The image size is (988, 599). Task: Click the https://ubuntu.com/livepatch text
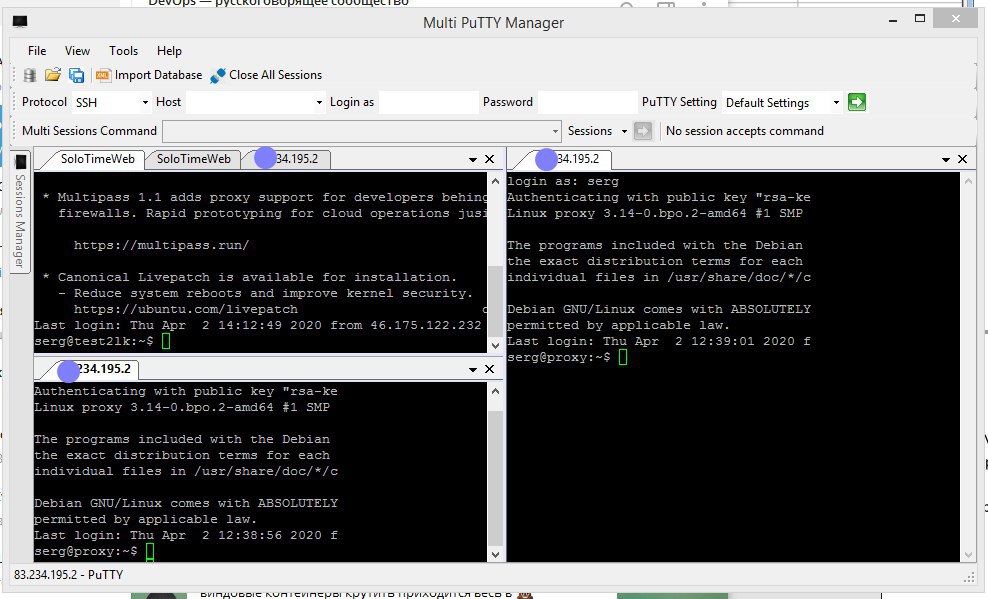click(x=186, y=309)
